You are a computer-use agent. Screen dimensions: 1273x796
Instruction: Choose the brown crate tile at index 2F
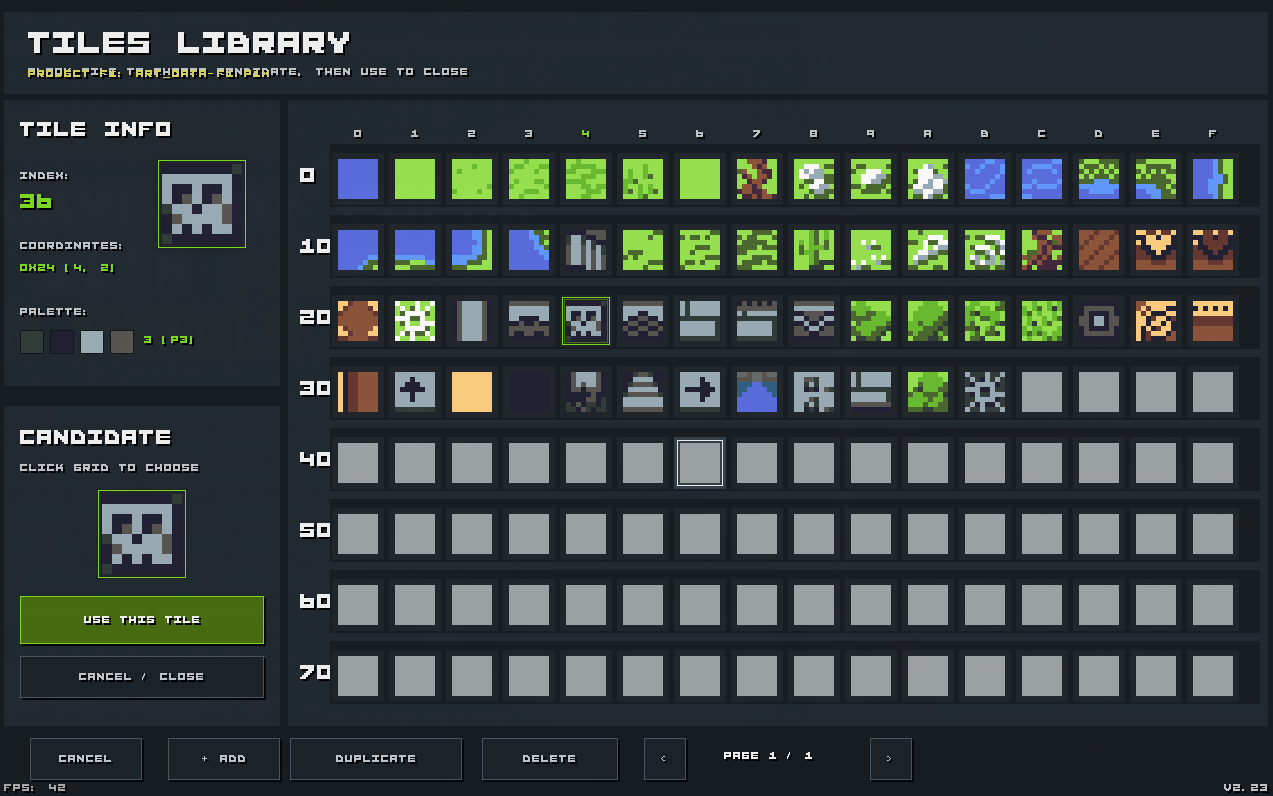[x=1213, y=321]
